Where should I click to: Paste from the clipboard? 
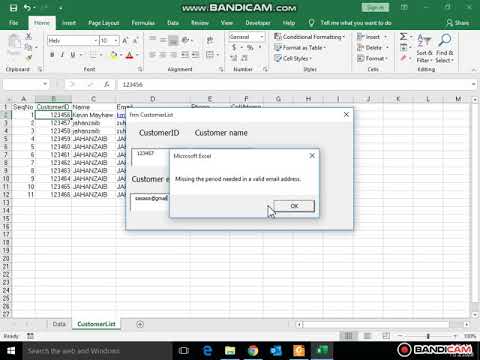(x=14, y=45)
